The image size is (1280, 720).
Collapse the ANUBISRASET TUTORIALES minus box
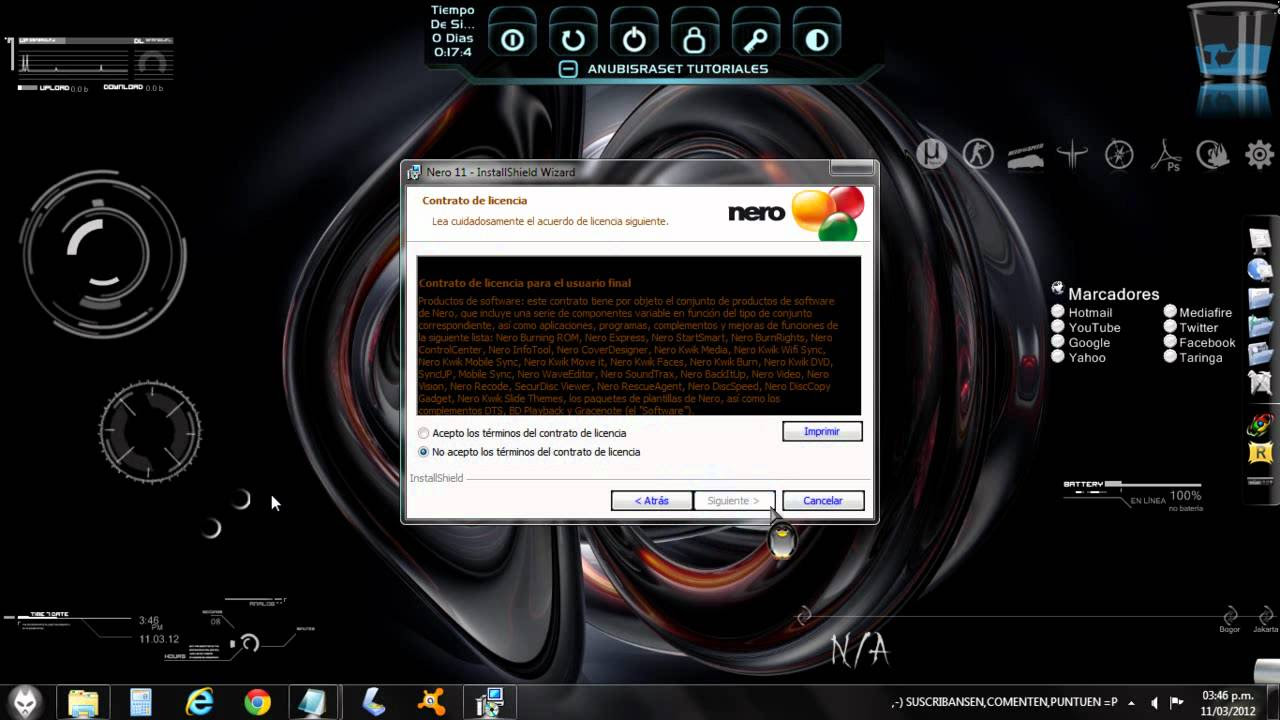pos(568,69)
